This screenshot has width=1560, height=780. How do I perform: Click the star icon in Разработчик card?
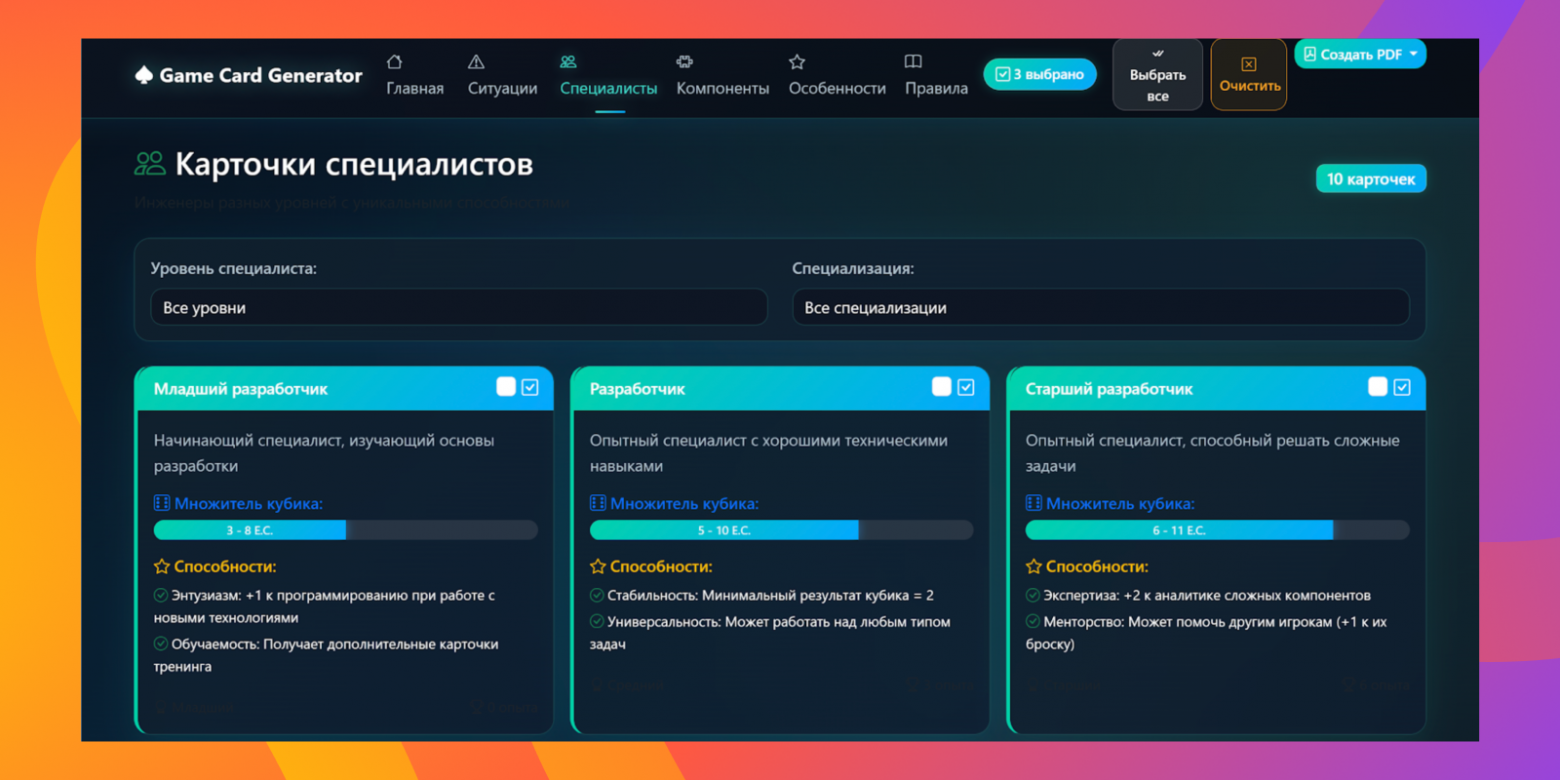click(597, 566)
